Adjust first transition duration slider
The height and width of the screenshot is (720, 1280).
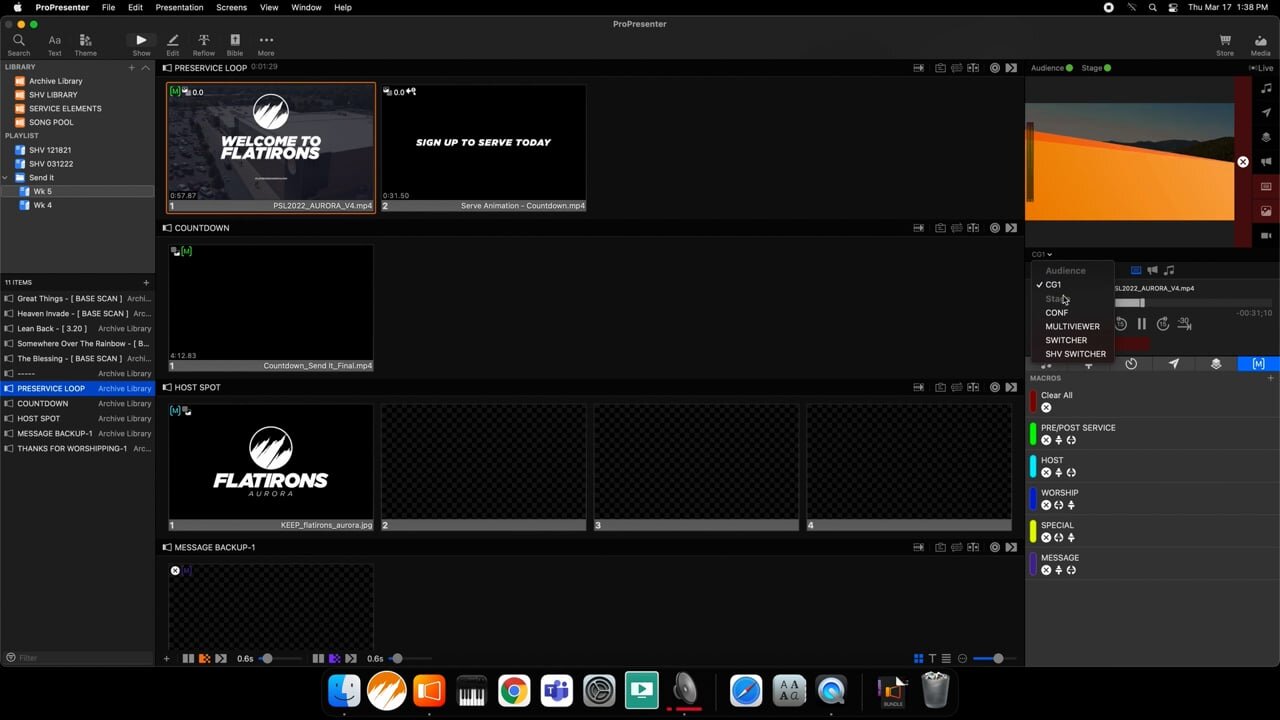pos(282,658)
